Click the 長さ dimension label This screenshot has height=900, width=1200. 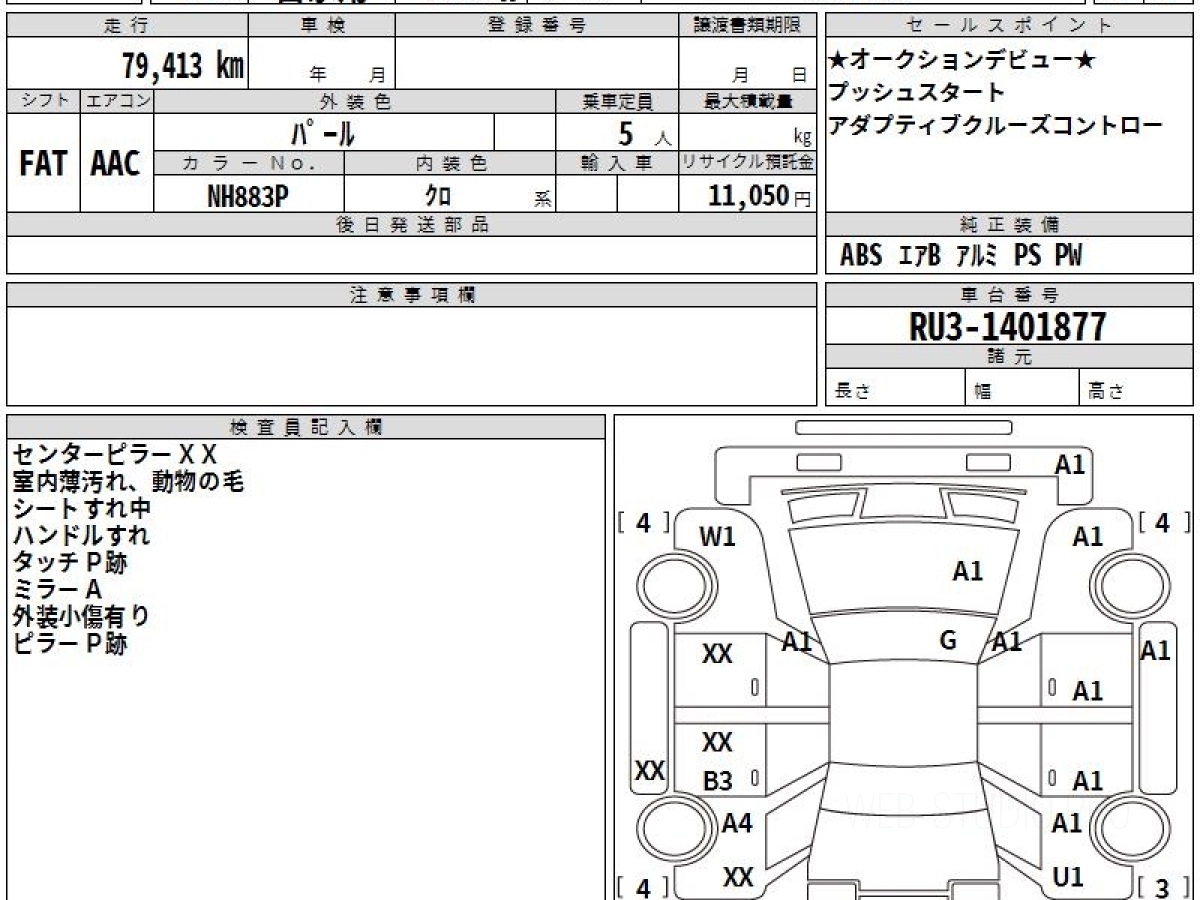click(852, 392)
